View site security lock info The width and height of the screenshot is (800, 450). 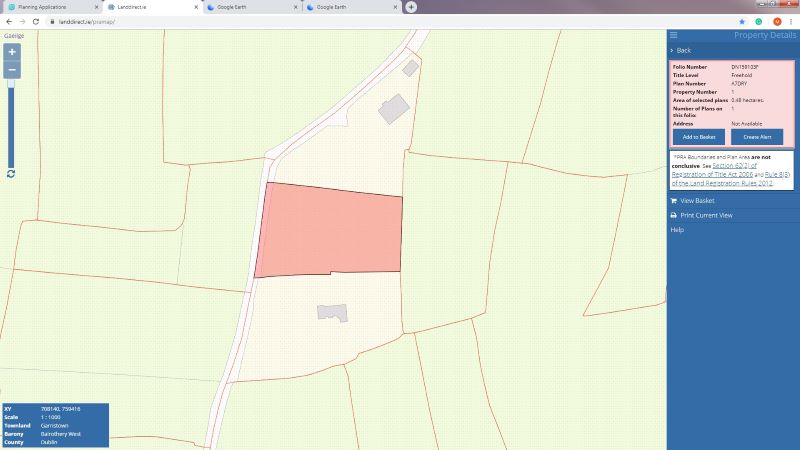[52, 21]
